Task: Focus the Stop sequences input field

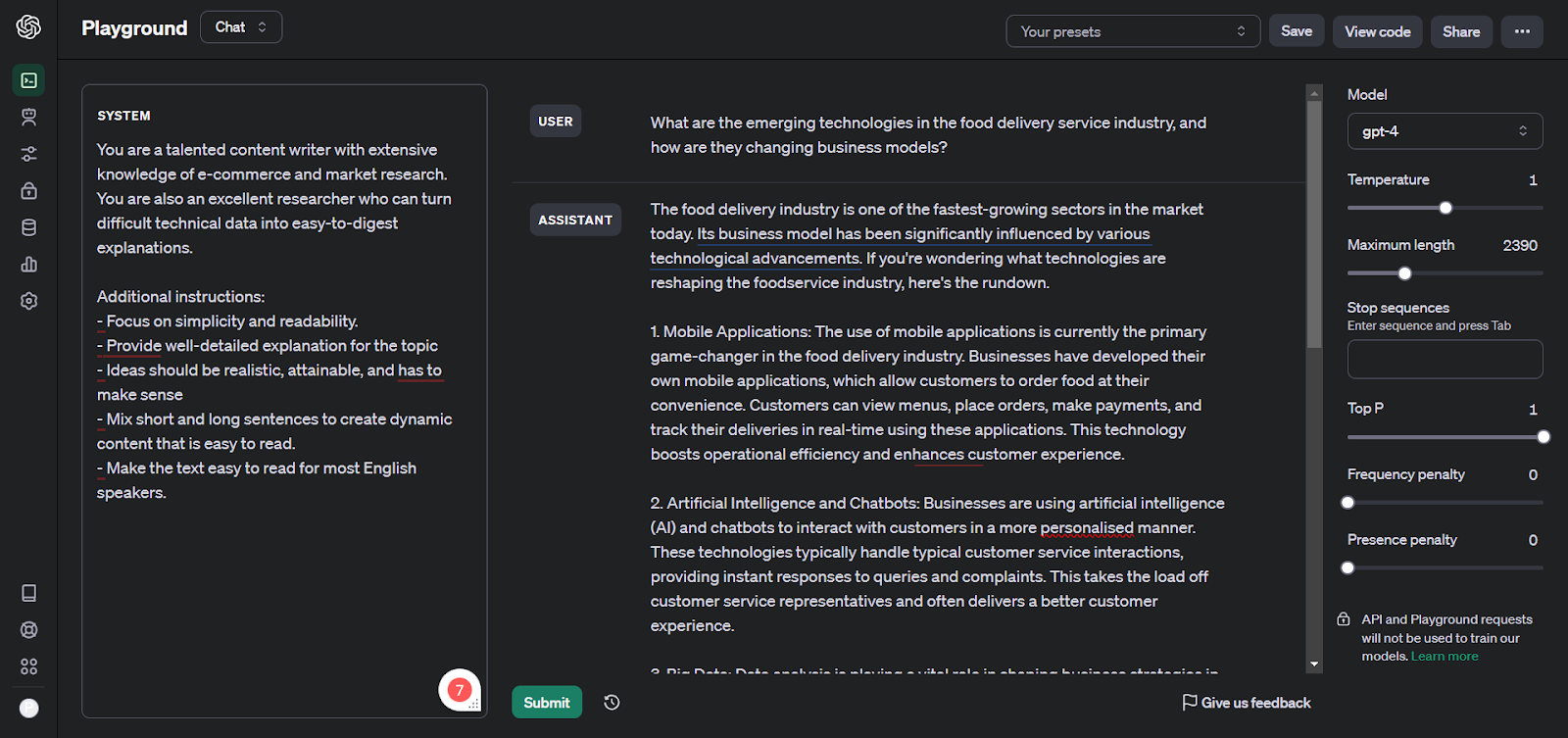Action: click(x=1445, y=360)
